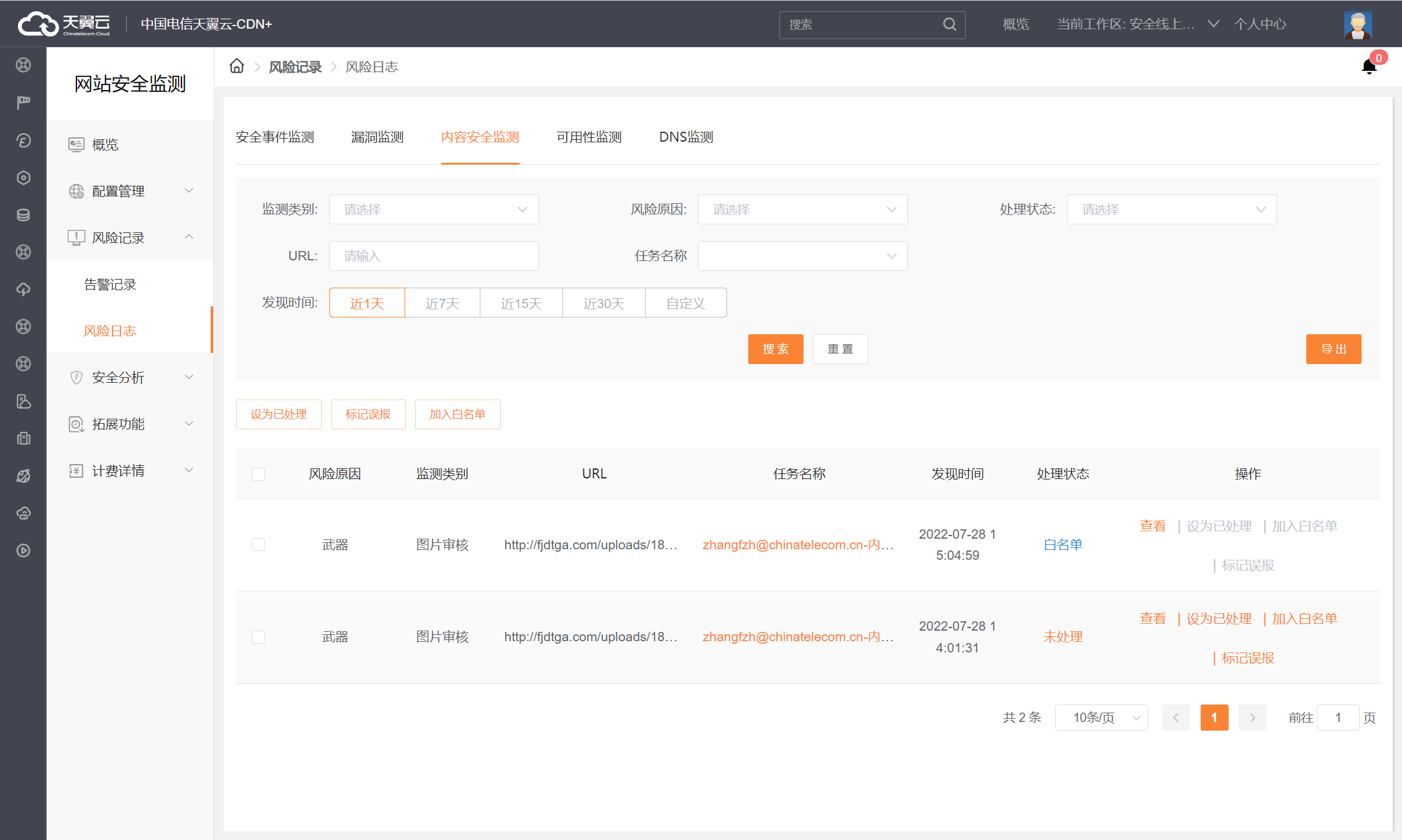Viewport: 1402px width, 840px height.
Task: Open the notification bell
Action: (x=1368, y=66)
